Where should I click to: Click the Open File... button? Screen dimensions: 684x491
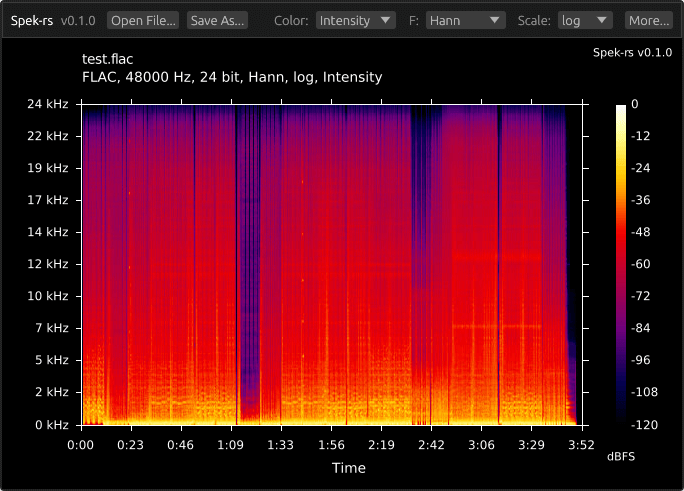[143, 20]
